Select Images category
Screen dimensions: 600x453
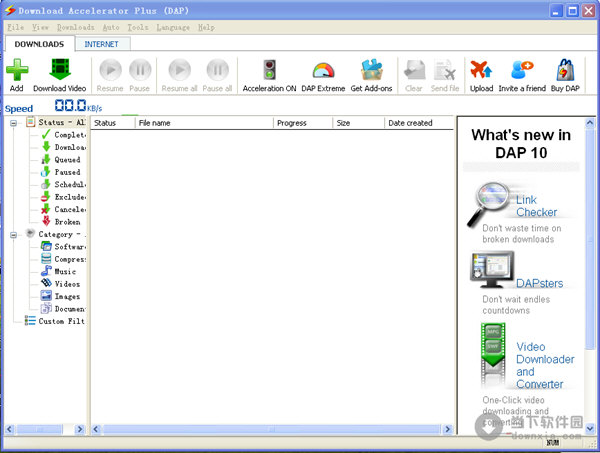coord(60,296)
